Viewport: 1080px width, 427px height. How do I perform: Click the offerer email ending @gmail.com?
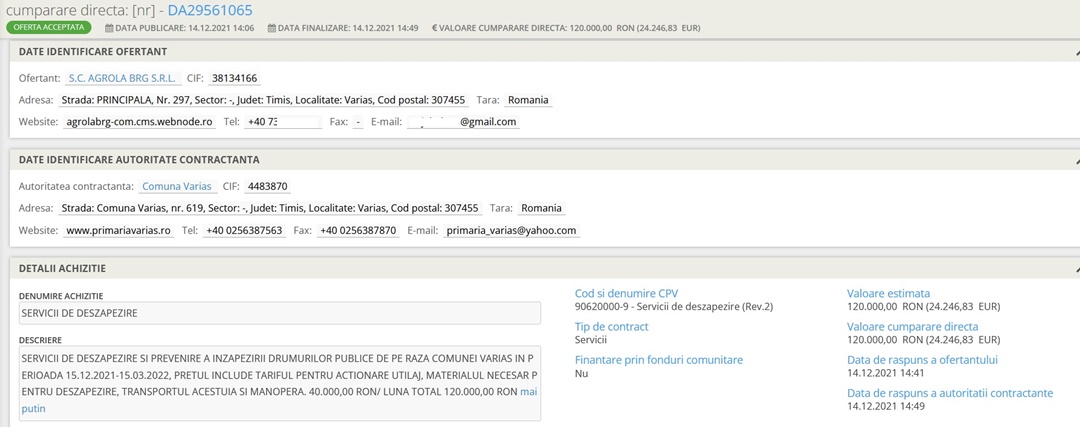point(463,122)
